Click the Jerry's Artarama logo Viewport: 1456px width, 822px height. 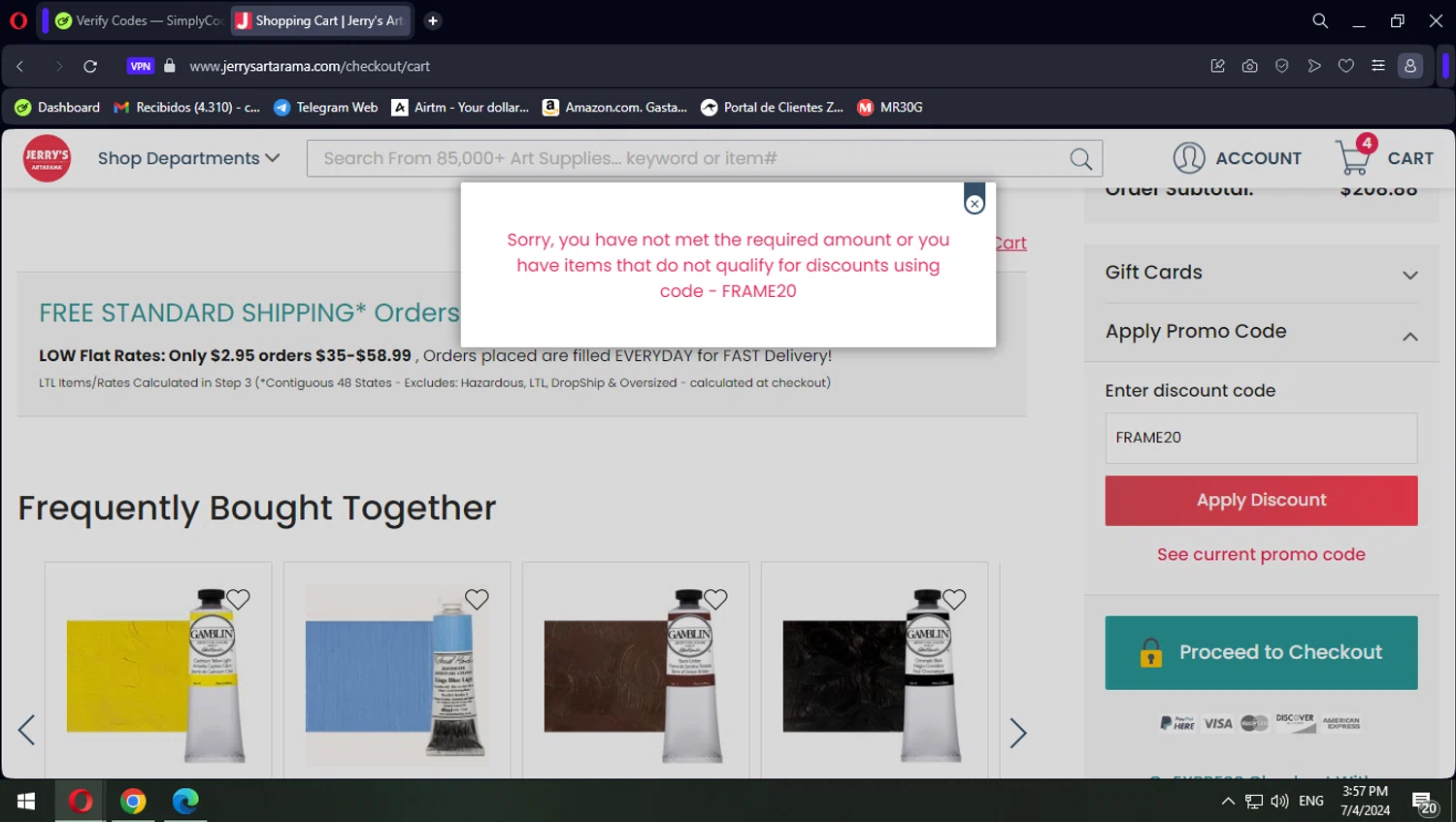(47, 158)
